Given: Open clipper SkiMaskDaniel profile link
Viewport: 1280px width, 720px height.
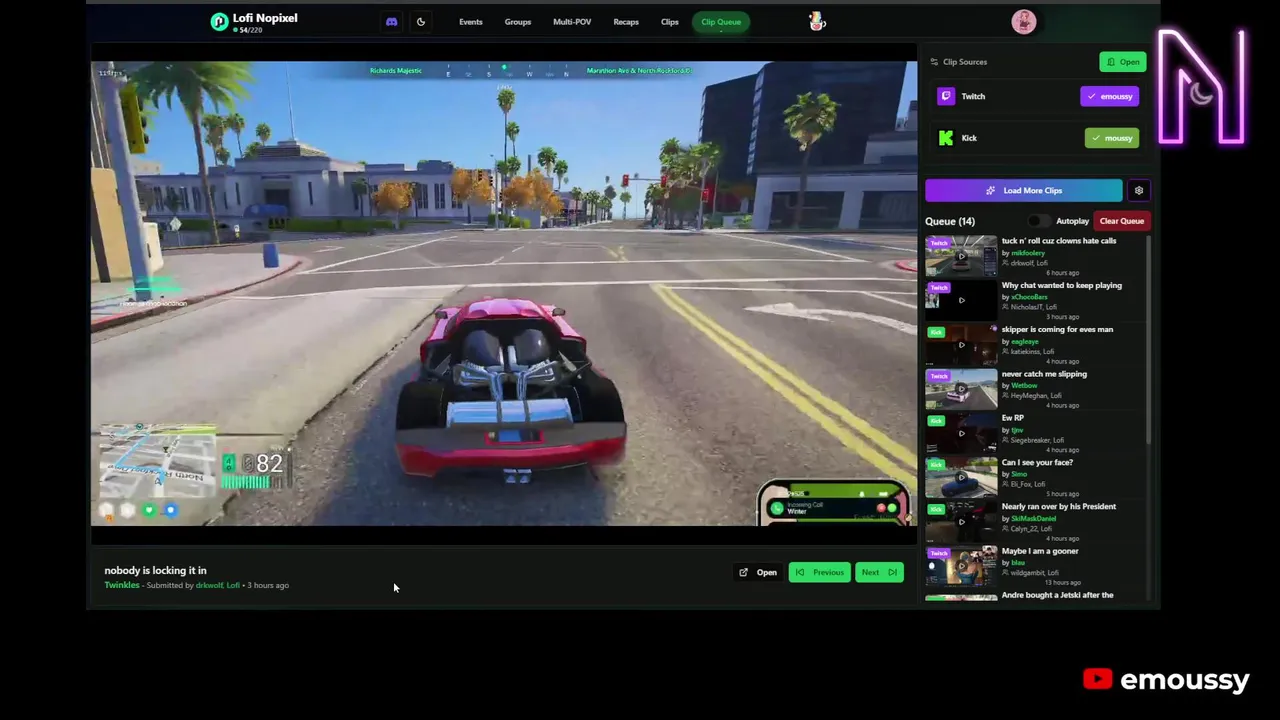Looking at the screenshot, I should click(1033, 518).
